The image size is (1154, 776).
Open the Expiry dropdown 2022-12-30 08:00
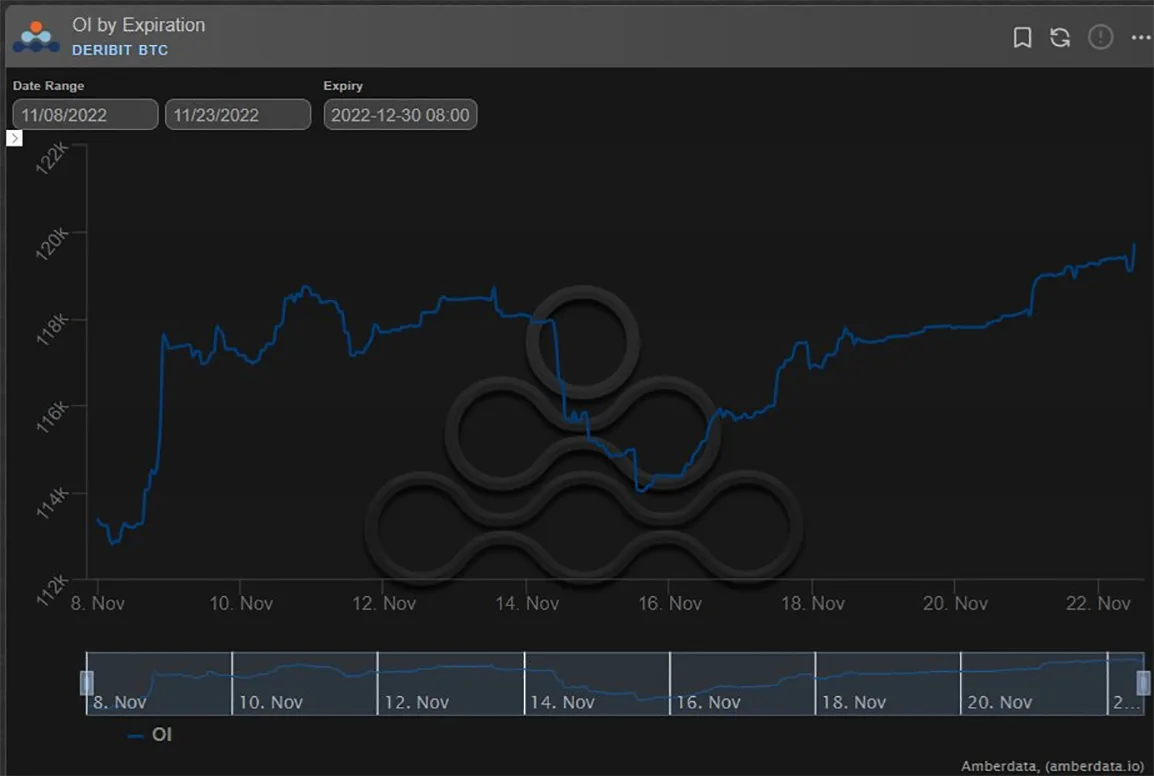click(x=400, y=115)
